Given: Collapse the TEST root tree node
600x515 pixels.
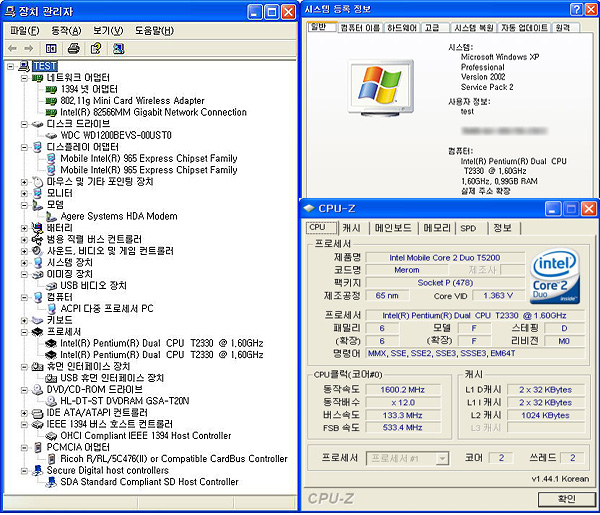Looking at the screenshot, I should (11, 67).
